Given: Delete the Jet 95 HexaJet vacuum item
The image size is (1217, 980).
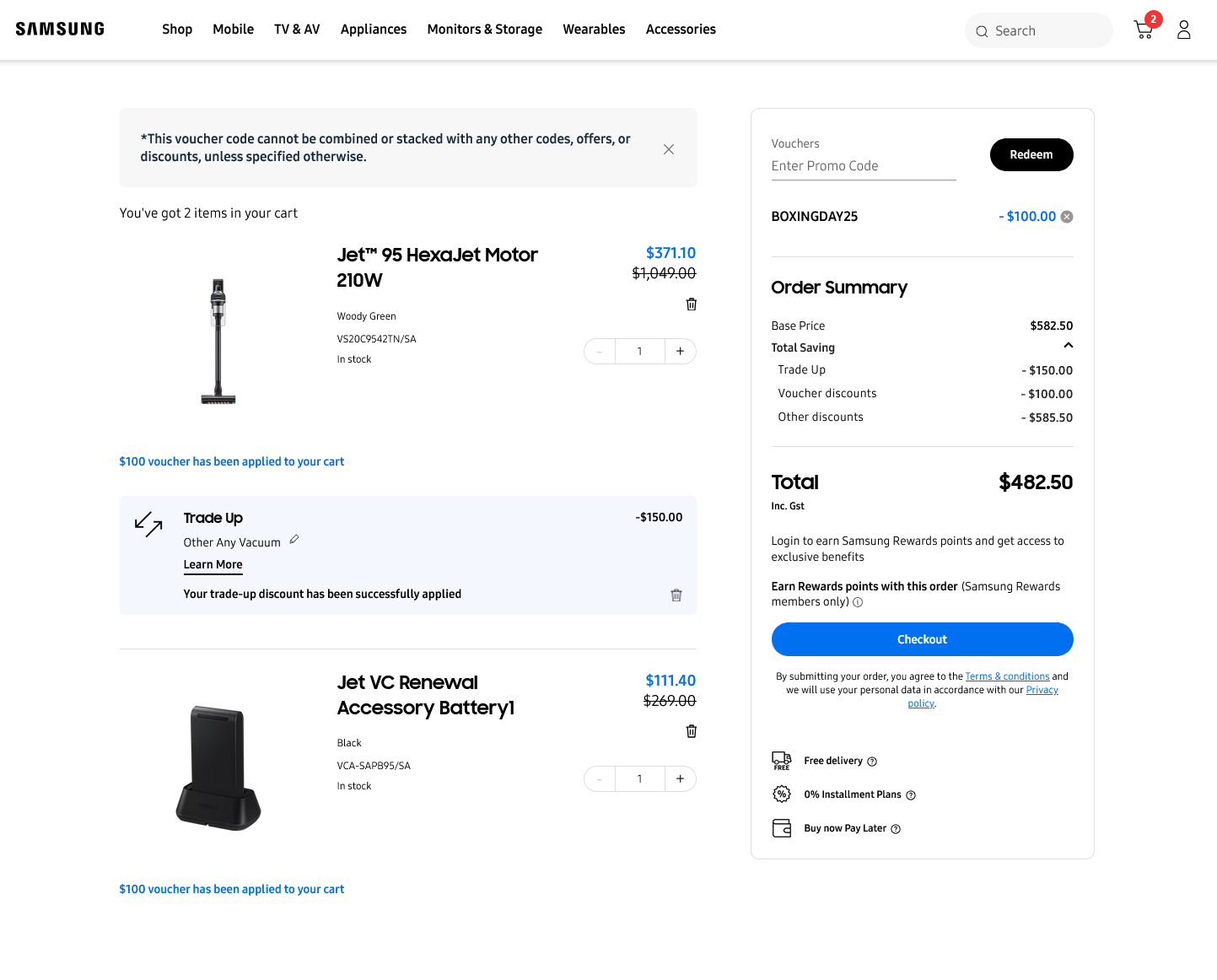Looking at the screenshot, I should pyautogui.click(x=691, y=304).
